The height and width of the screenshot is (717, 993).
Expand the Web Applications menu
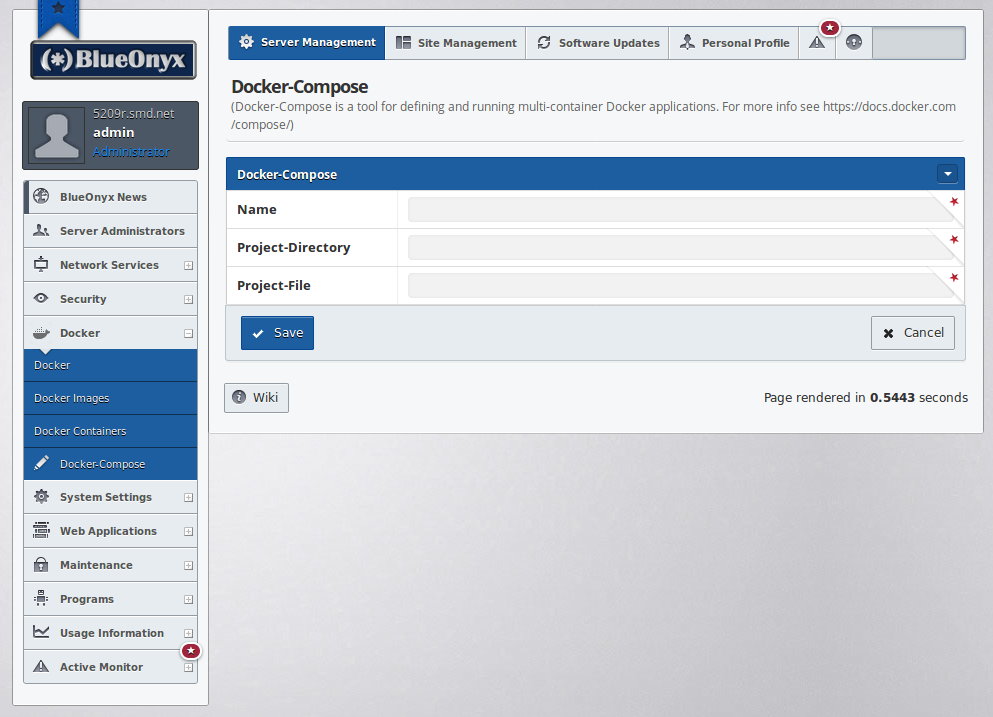[x=188, y=531]
